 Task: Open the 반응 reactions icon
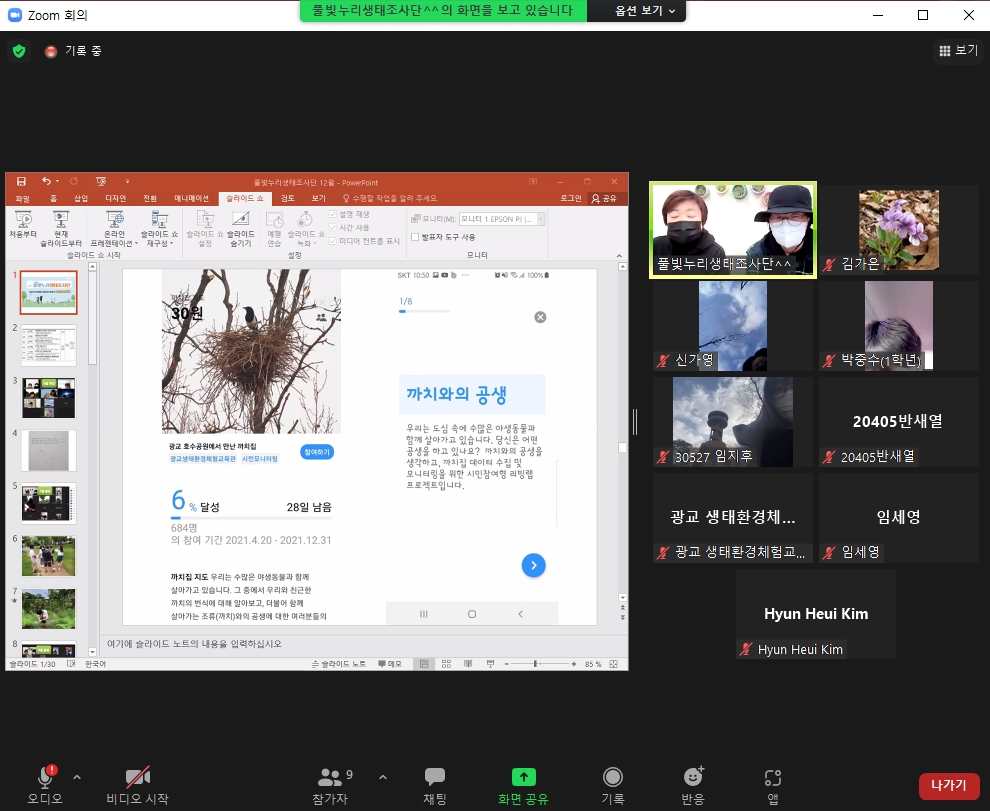(693, 777)
